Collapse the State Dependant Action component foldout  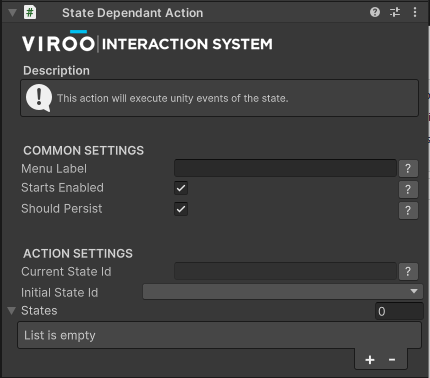[x=12, y=13]
